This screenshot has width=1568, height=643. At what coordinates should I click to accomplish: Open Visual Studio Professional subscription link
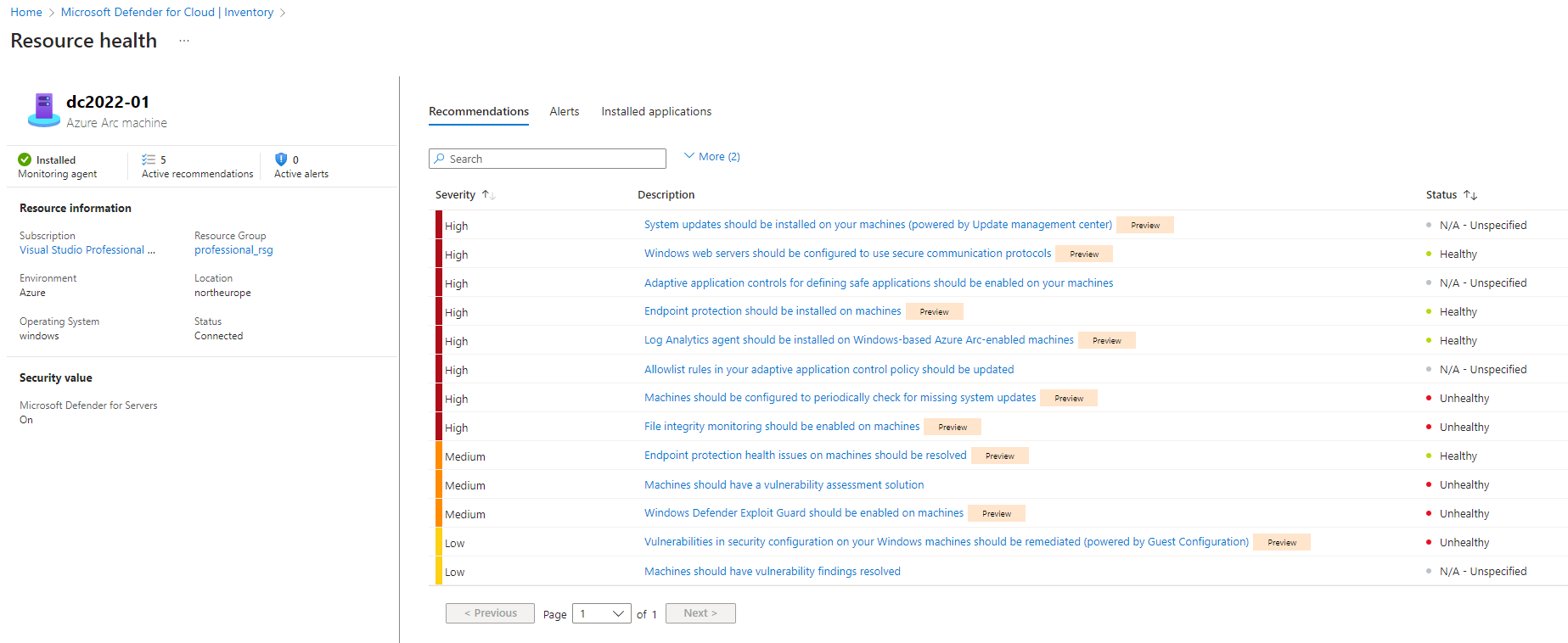(x=87, y=250)
